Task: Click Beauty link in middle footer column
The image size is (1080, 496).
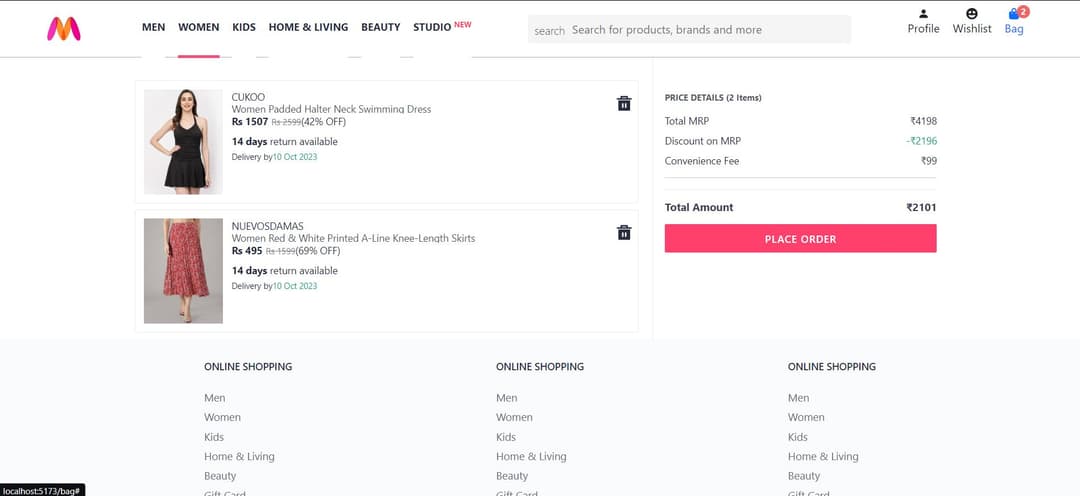Action: pos(512,475)
